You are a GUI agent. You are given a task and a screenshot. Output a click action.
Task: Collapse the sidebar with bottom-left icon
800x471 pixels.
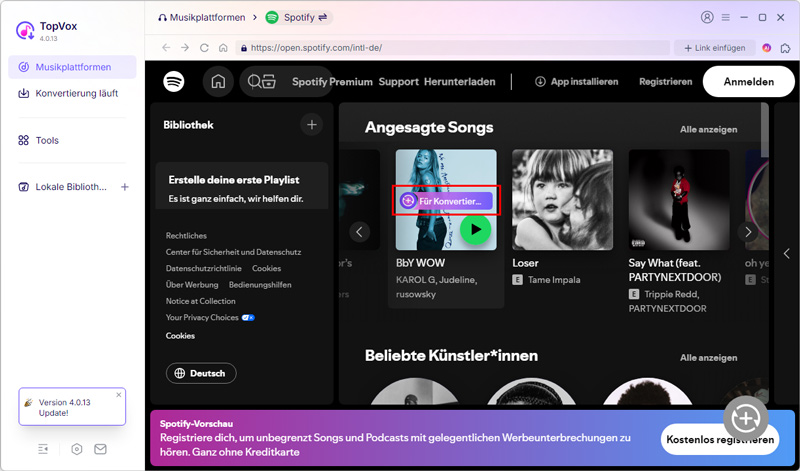click(43, 449)
